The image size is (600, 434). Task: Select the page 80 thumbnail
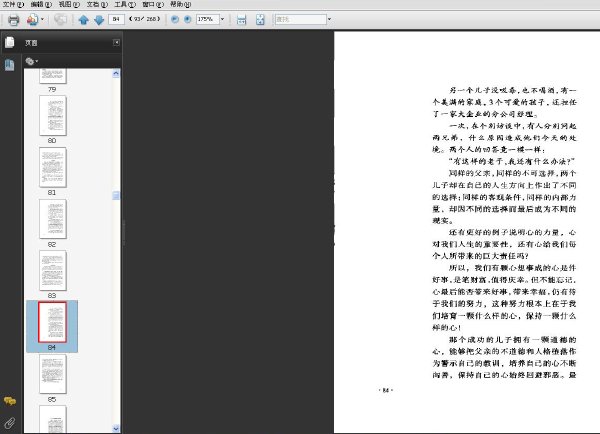pos(53,116)
